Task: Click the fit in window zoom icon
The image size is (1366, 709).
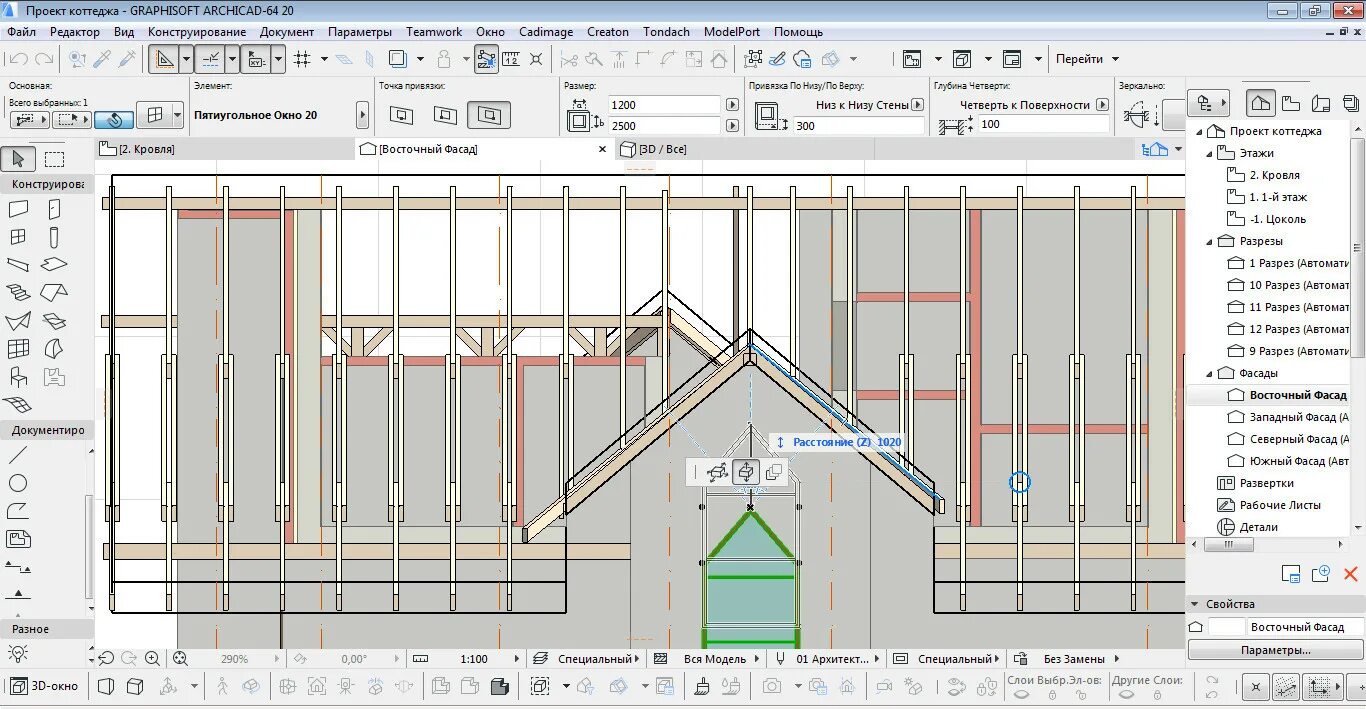Action: click(x=180, y=658)
